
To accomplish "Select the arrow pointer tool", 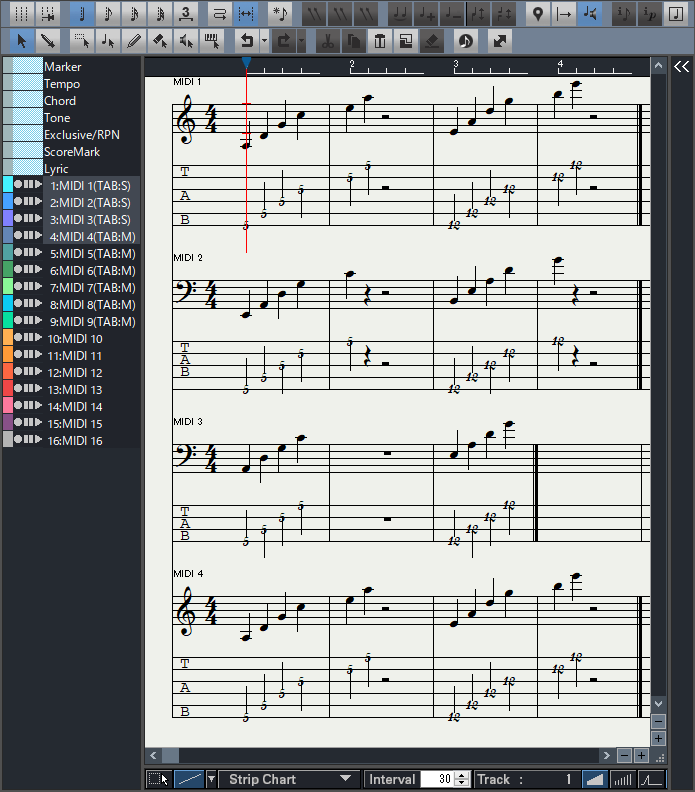I will pyautogui.click(x=21, y=41).
